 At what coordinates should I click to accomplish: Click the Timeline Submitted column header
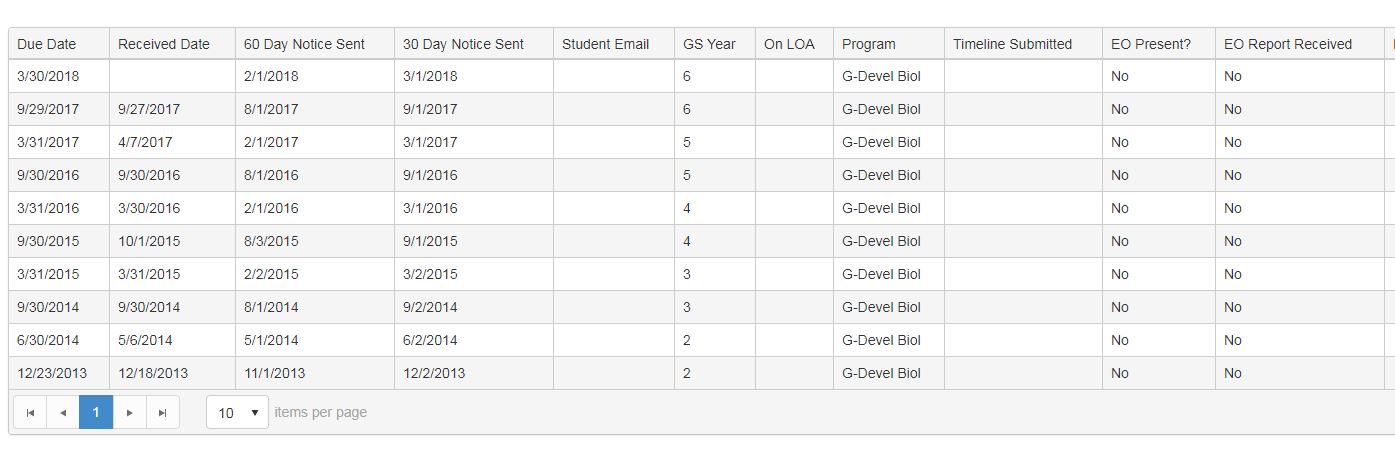[1012, 44]
